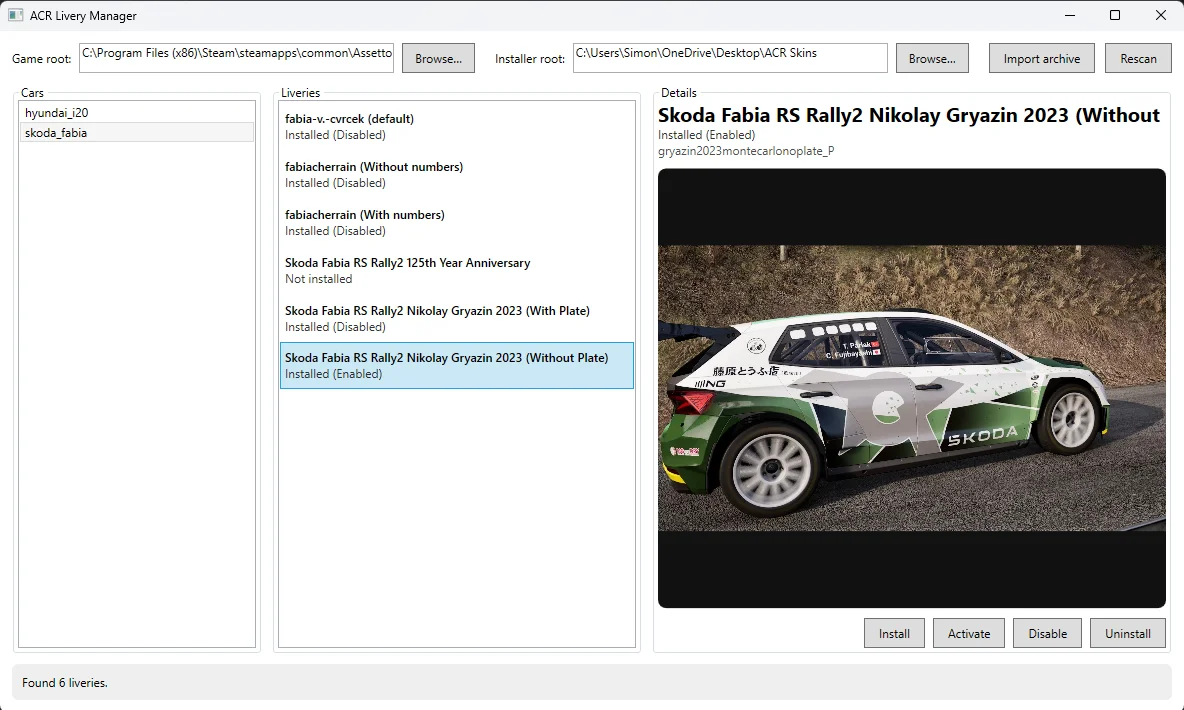Close the ACR Livery Manager window
The width and height of the screenshot is (1184, 710).
click(x=1161, y=15)
